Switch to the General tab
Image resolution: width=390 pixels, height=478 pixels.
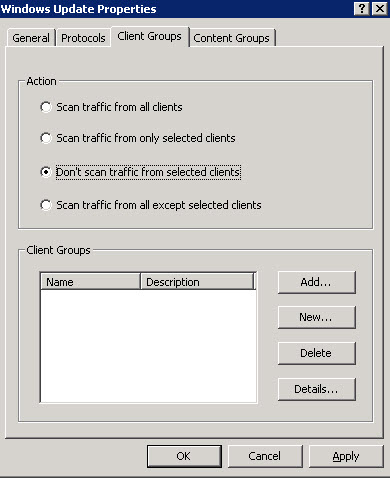pos(31,38)
